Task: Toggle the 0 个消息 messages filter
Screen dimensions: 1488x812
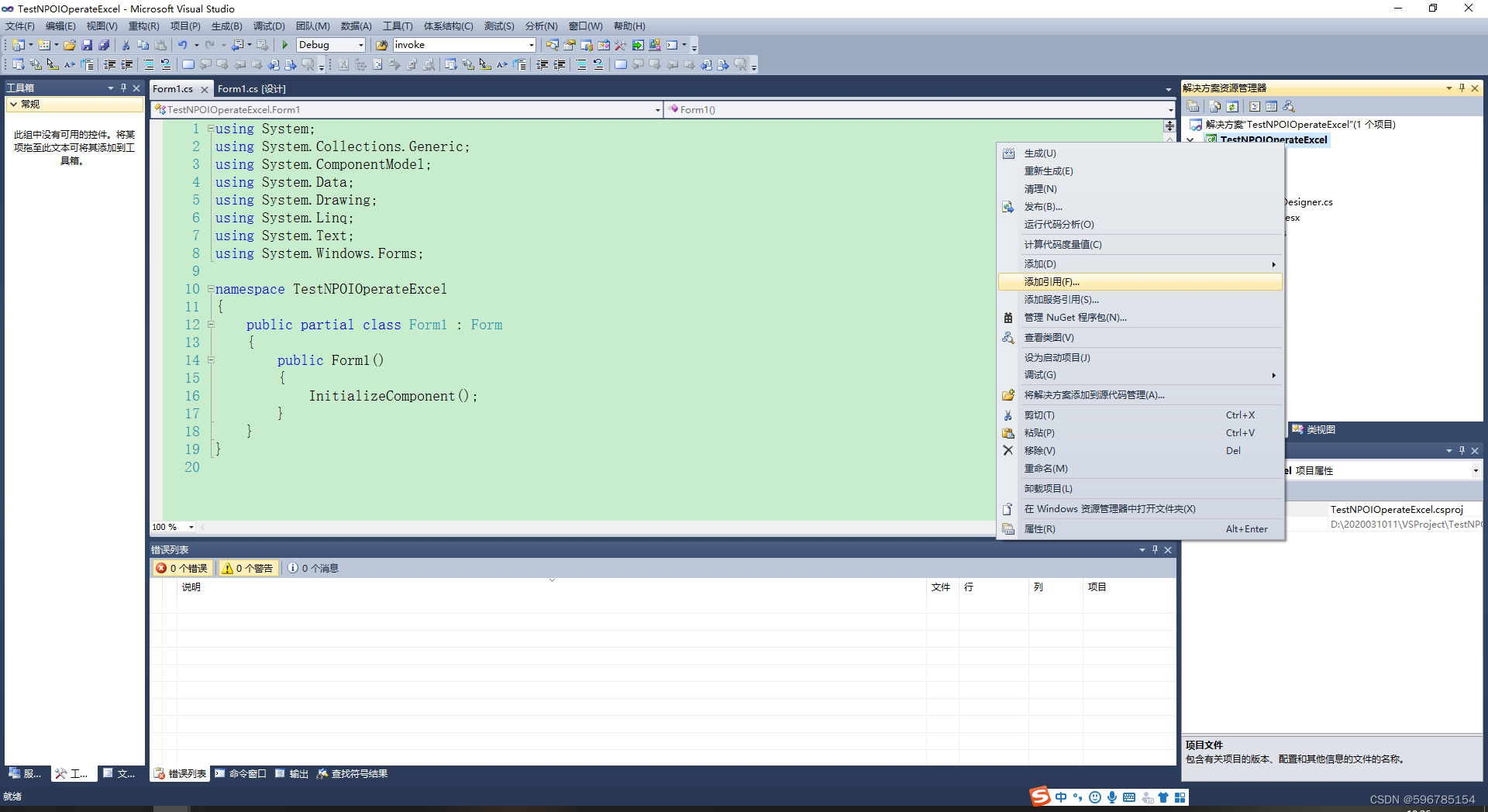Action: pos(313,568)
